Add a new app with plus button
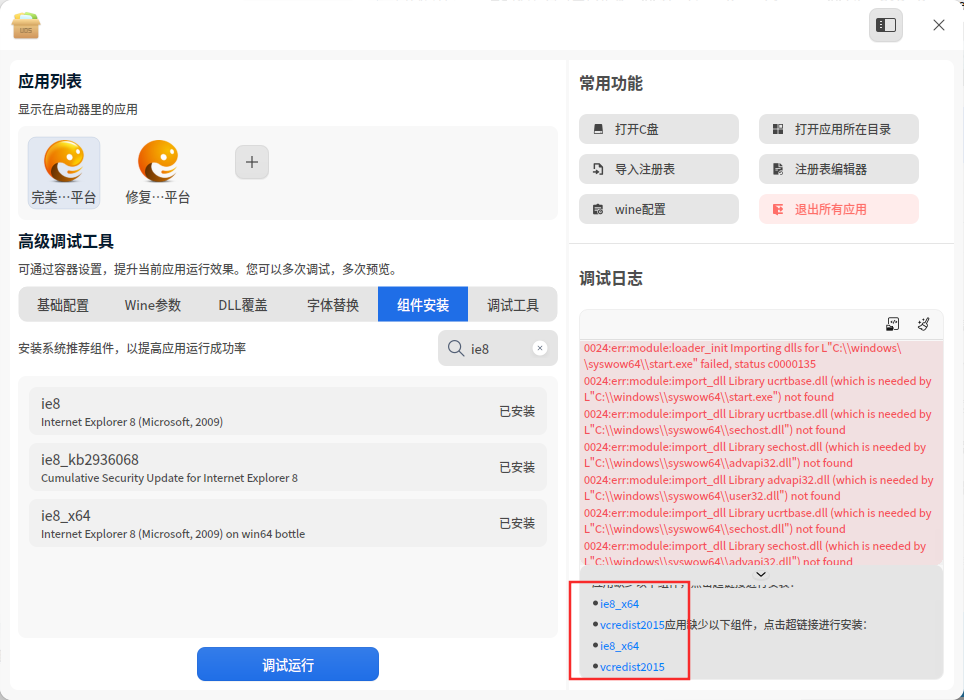Image resolution: width=964 pixels, height=700 pixels. tap(252, 162)
